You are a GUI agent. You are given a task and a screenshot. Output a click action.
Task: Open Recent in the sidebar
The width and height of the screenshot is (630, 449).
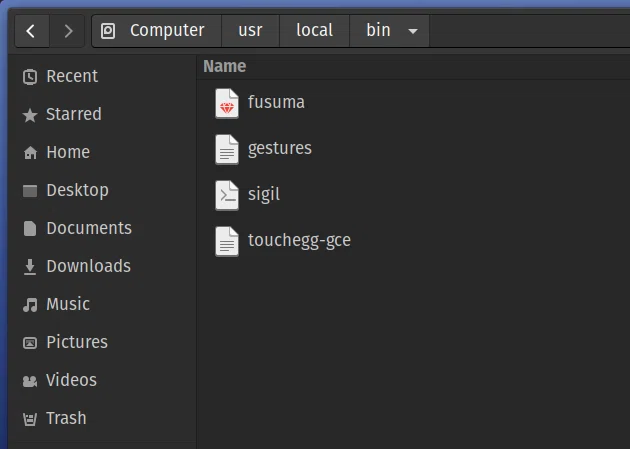click(102, 77)
